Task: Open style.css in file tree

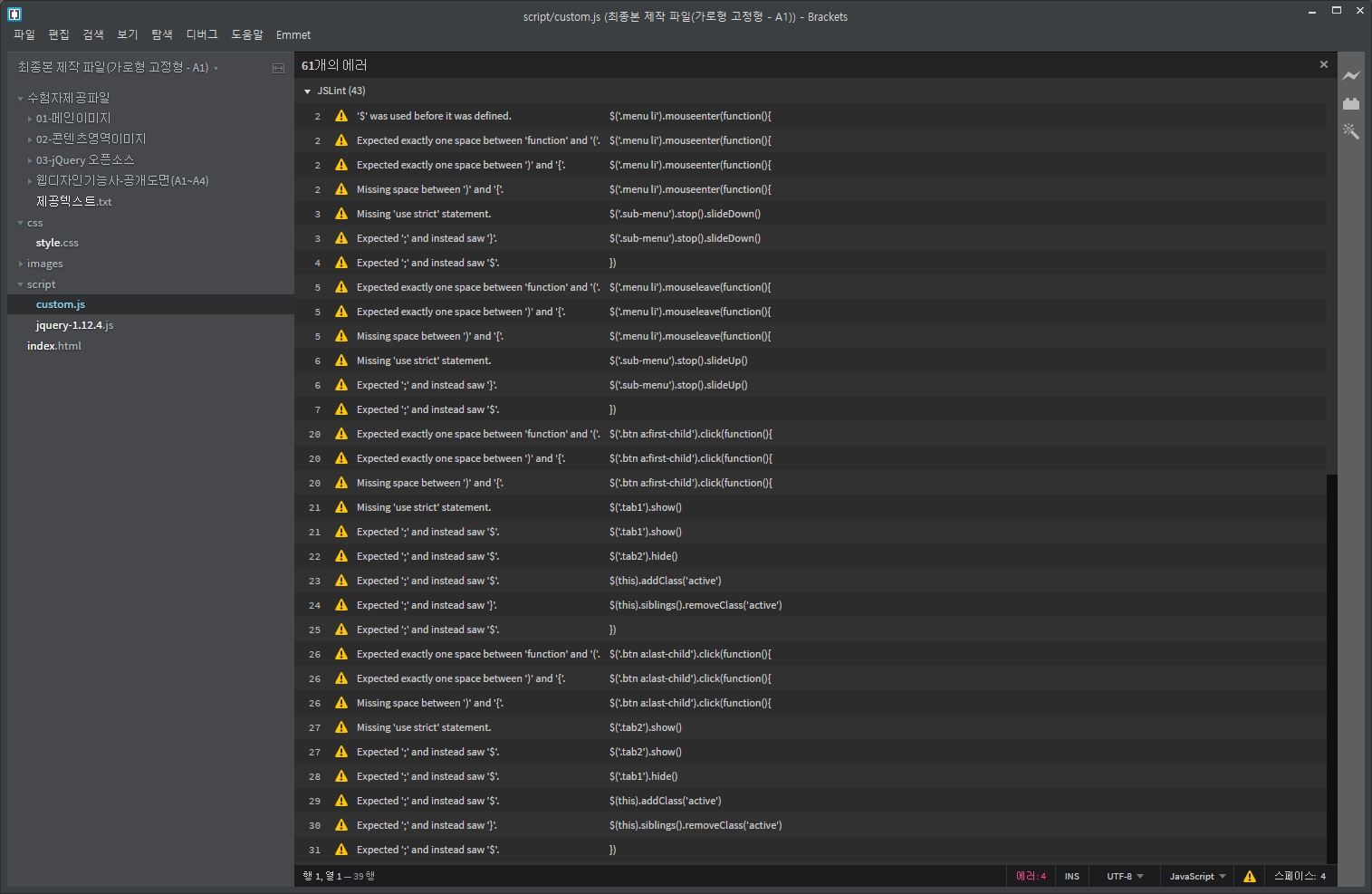Action: (x=57, y=243)
